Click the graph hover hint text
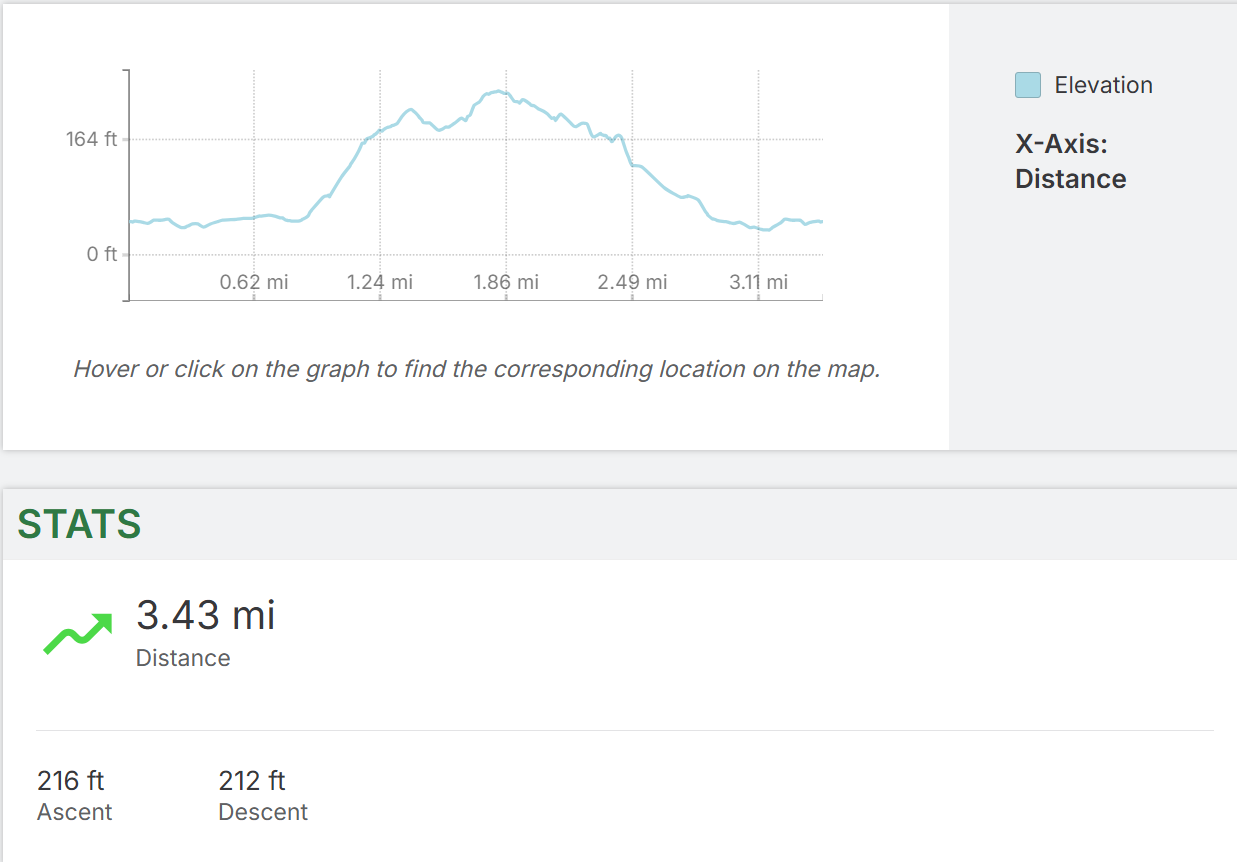The width and height of the screenshot is (1237, 862). (x=477, y=369)
